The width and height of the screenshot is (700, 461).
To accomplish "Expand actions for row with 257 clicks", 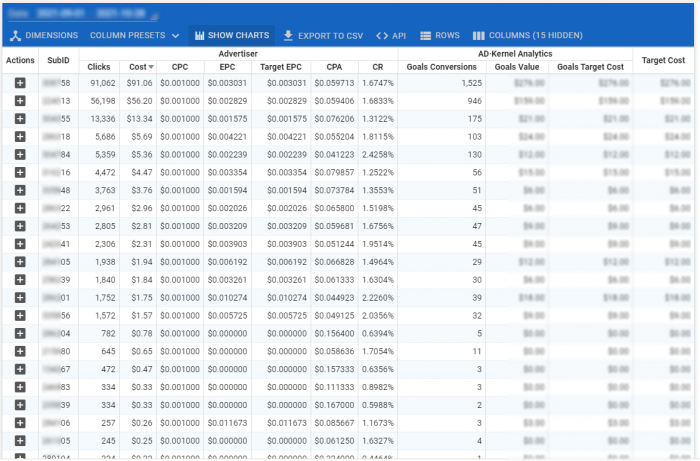I will [x=20, y=423].
